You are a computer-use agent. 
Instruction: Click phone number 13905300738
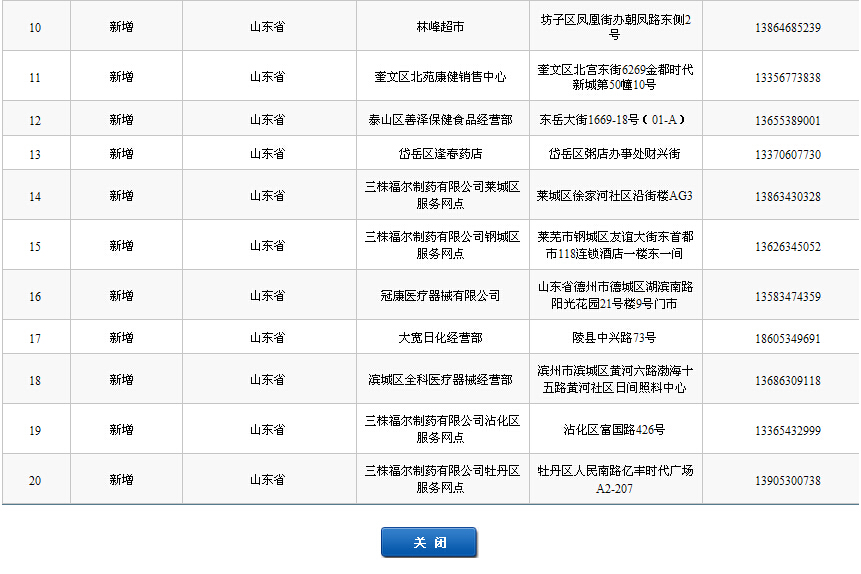(x=788, y=480)
